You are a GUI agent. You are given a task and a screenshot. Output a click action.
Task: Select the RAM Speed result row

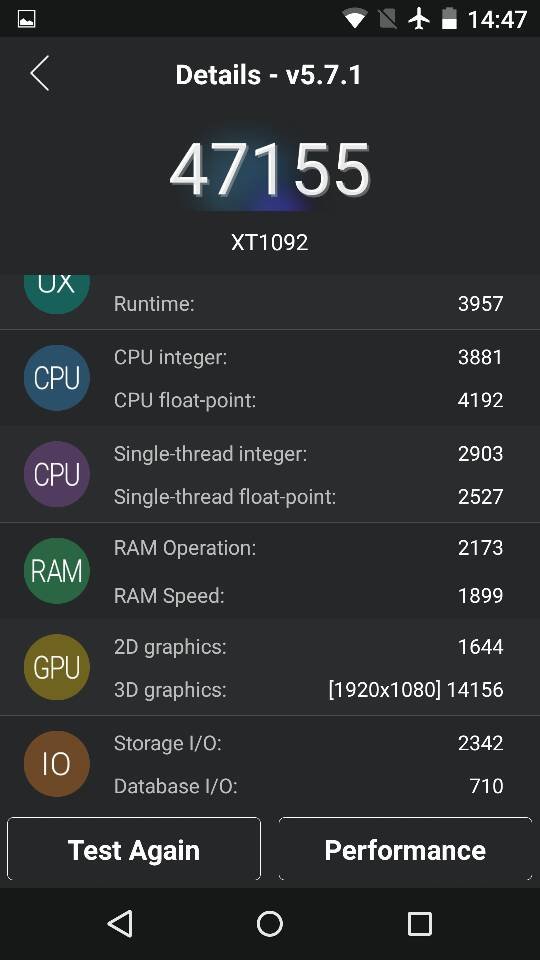(309, 595)
